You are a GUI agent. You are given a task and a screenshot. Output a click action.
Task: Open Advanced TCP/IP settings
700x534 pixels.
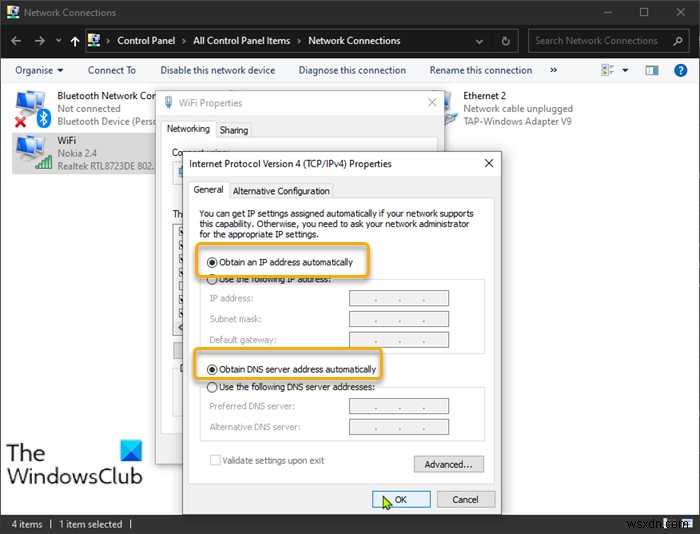click(449, 464)
